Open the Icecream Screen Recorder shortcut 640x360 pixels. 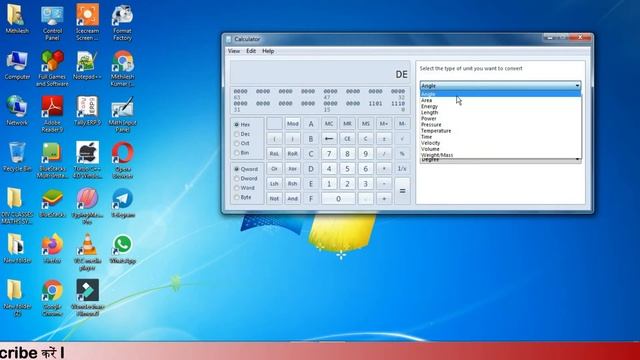[87, 22]
